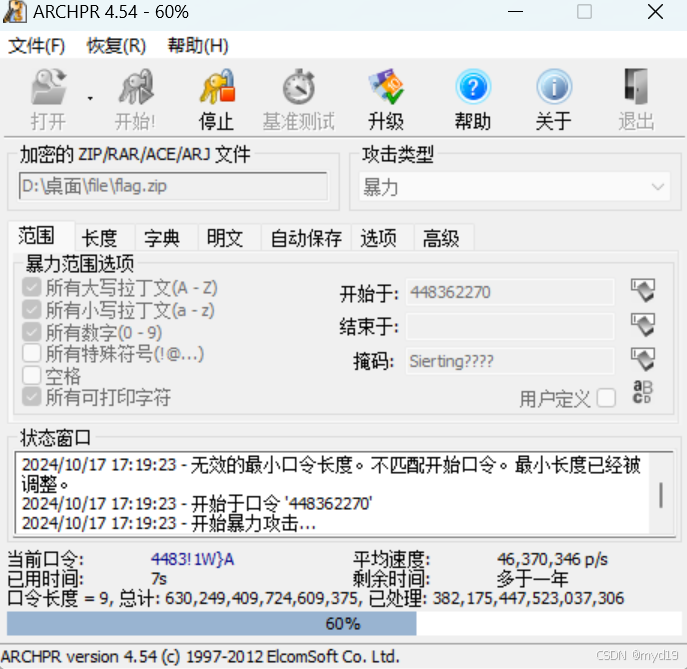Screen dimensions: 687x669
Task: Click the current password value 4483!1W}A
Action: (x=192, y=559)
